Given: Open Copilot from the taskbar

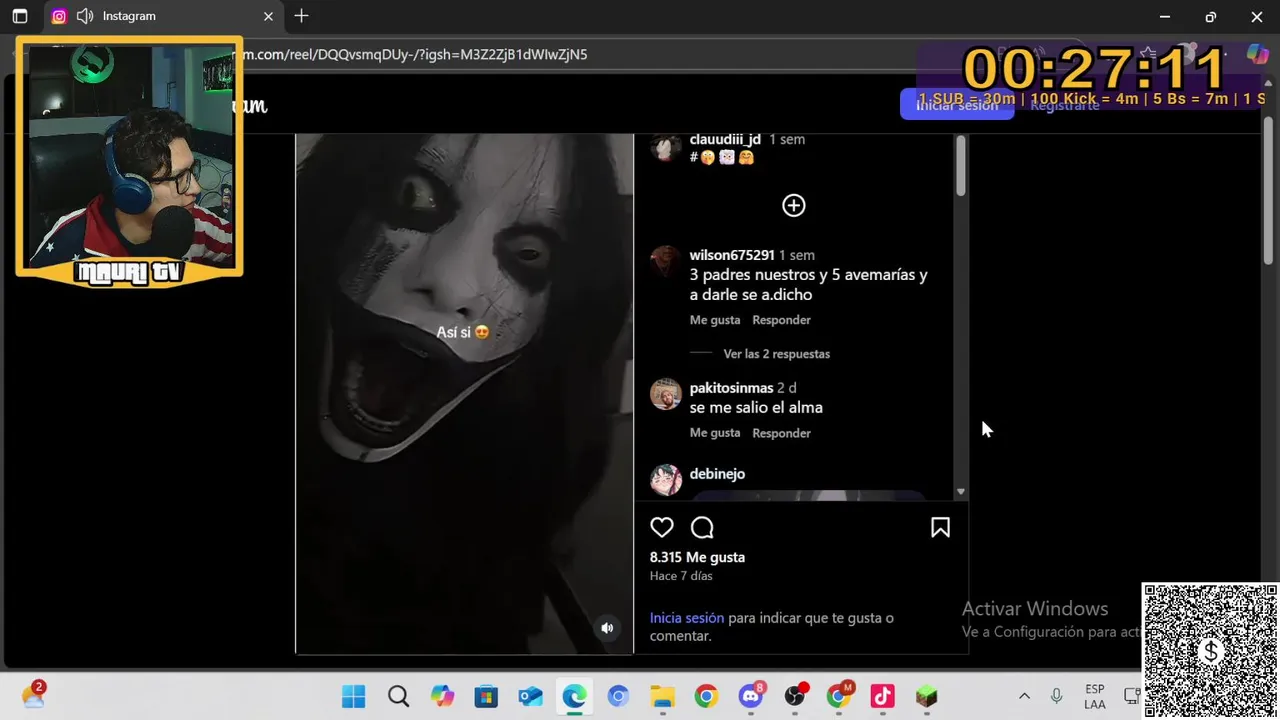Looking at the screenshot, I should click(x=442, y=697).
